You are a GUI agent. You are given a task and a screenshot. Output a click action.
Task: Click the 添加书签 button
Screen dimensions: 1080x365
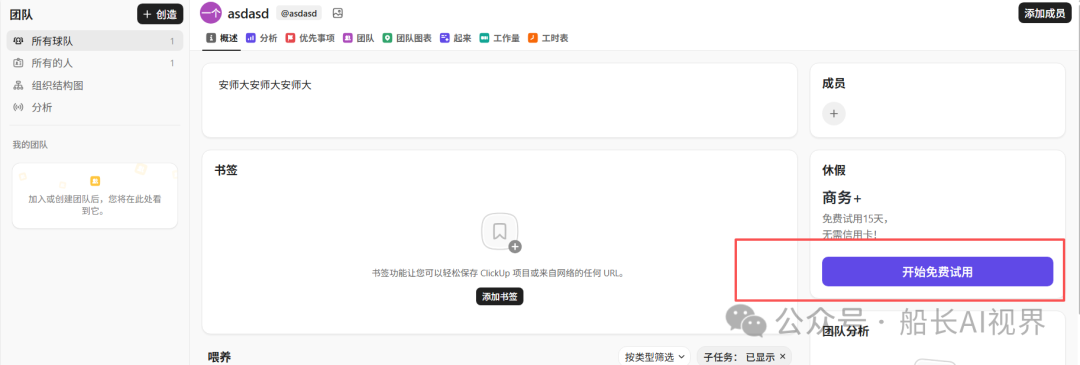pos(501,296)
